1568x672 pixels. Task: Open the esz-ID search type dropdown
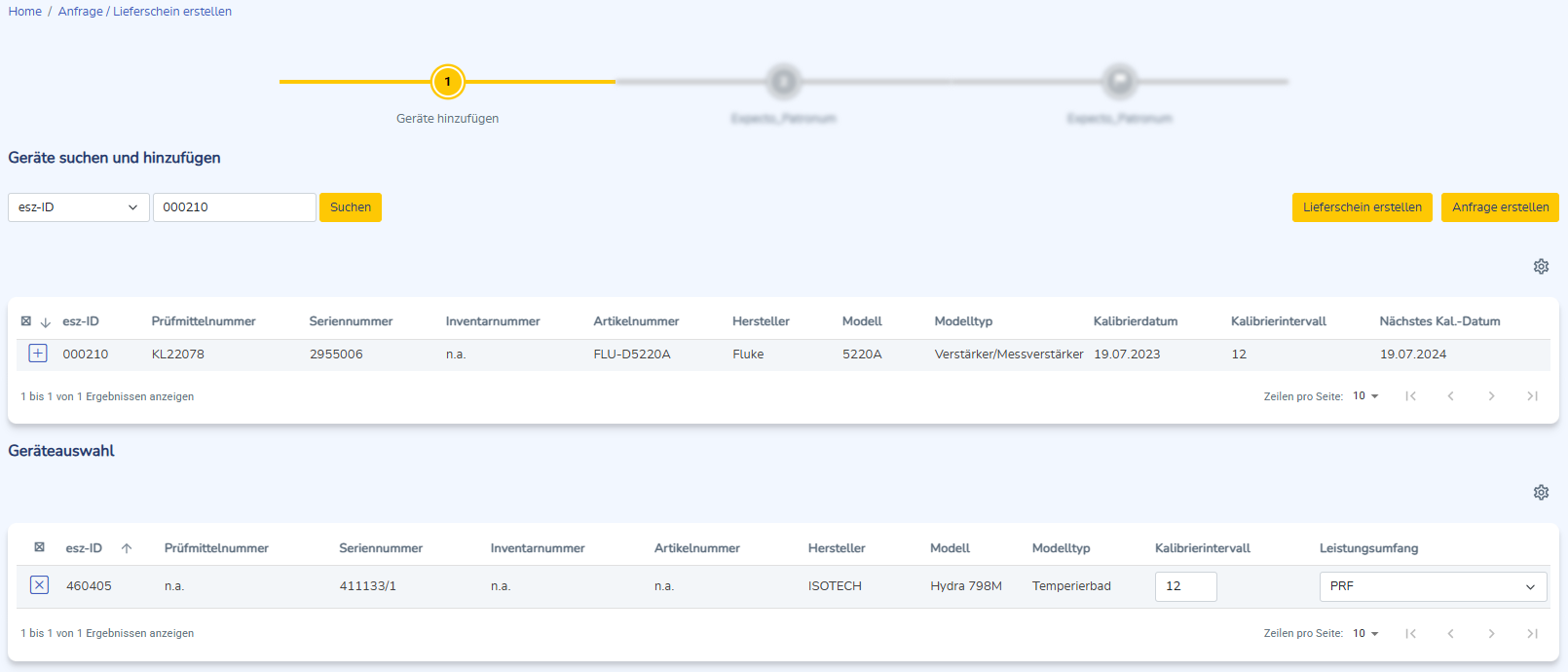[x=78, y=207]
